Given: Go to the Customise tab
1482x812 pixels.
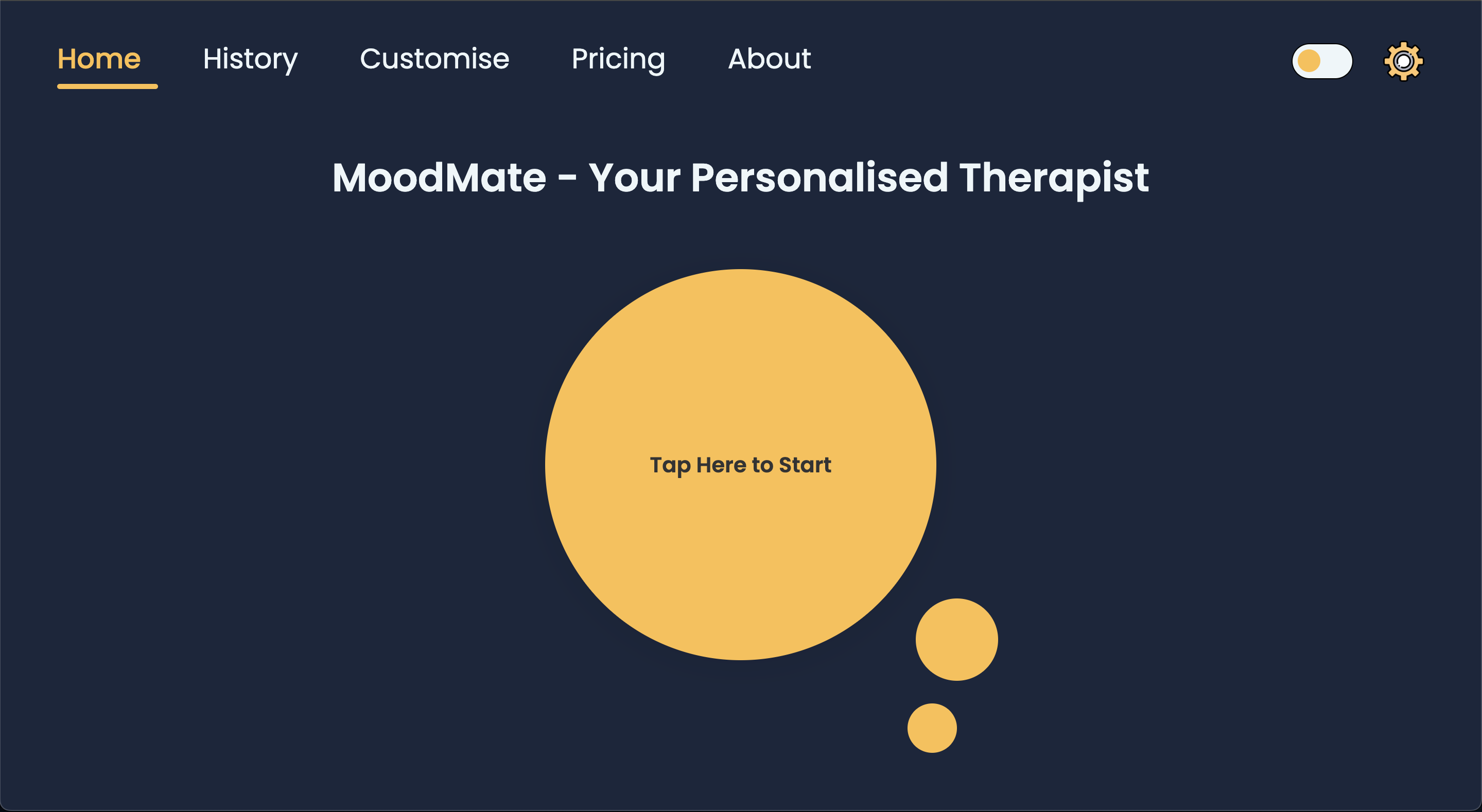Looking at the screenshot, I should click(x=434, y=59).
